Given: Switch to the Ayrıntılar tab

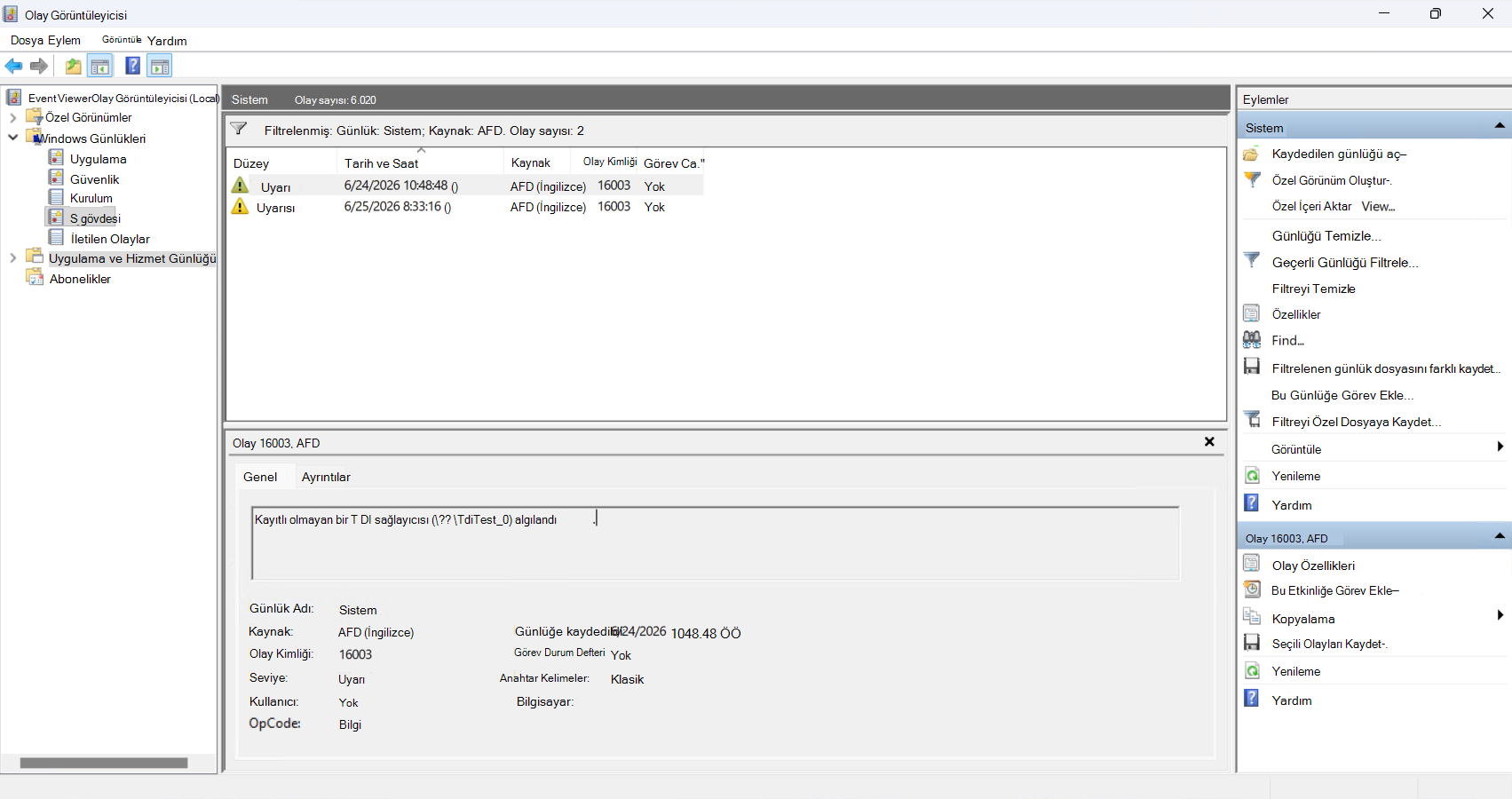Looking at the screenshot, I should 326,477.
